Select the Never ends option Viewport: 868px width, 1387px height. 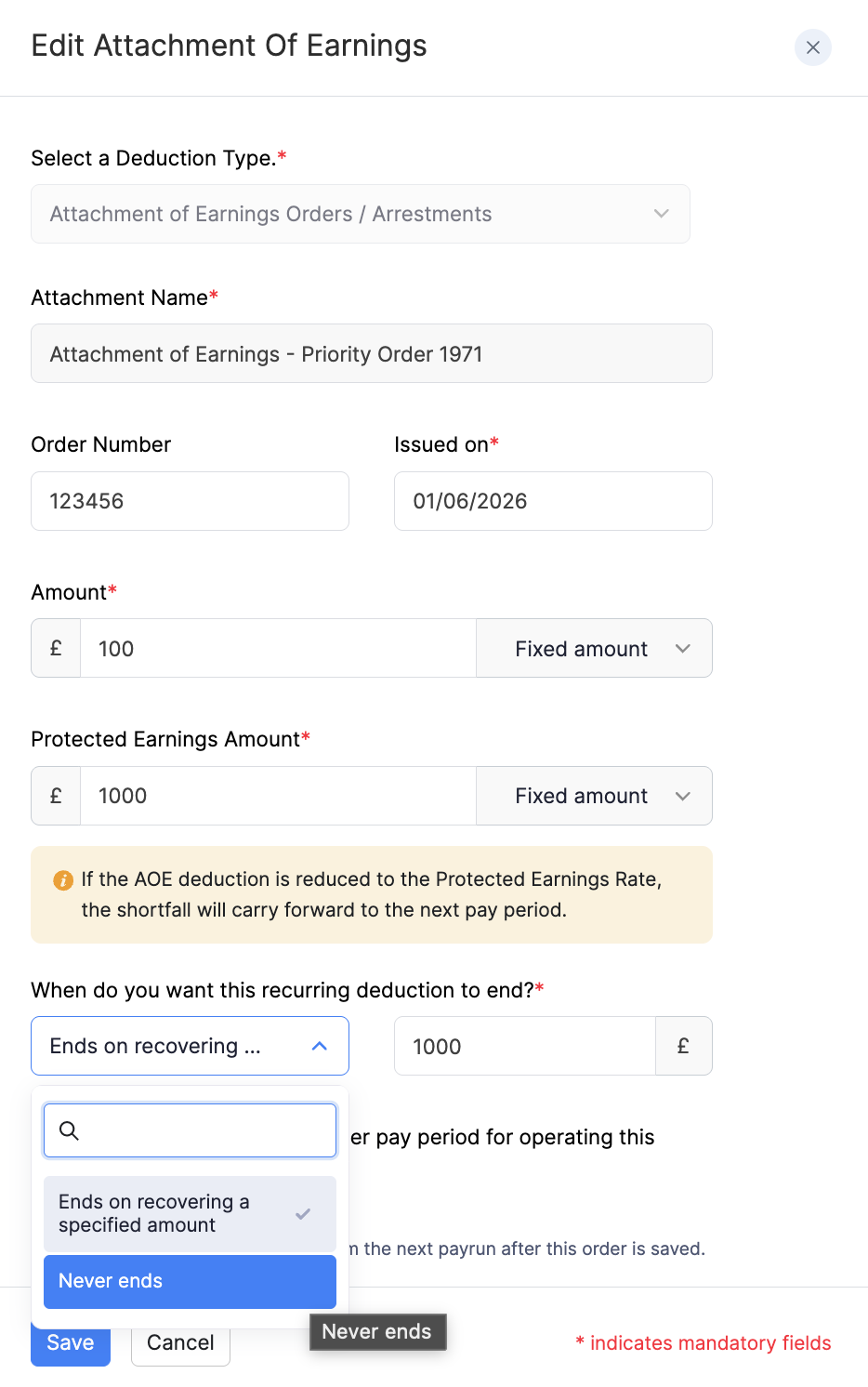point(190,1281)
